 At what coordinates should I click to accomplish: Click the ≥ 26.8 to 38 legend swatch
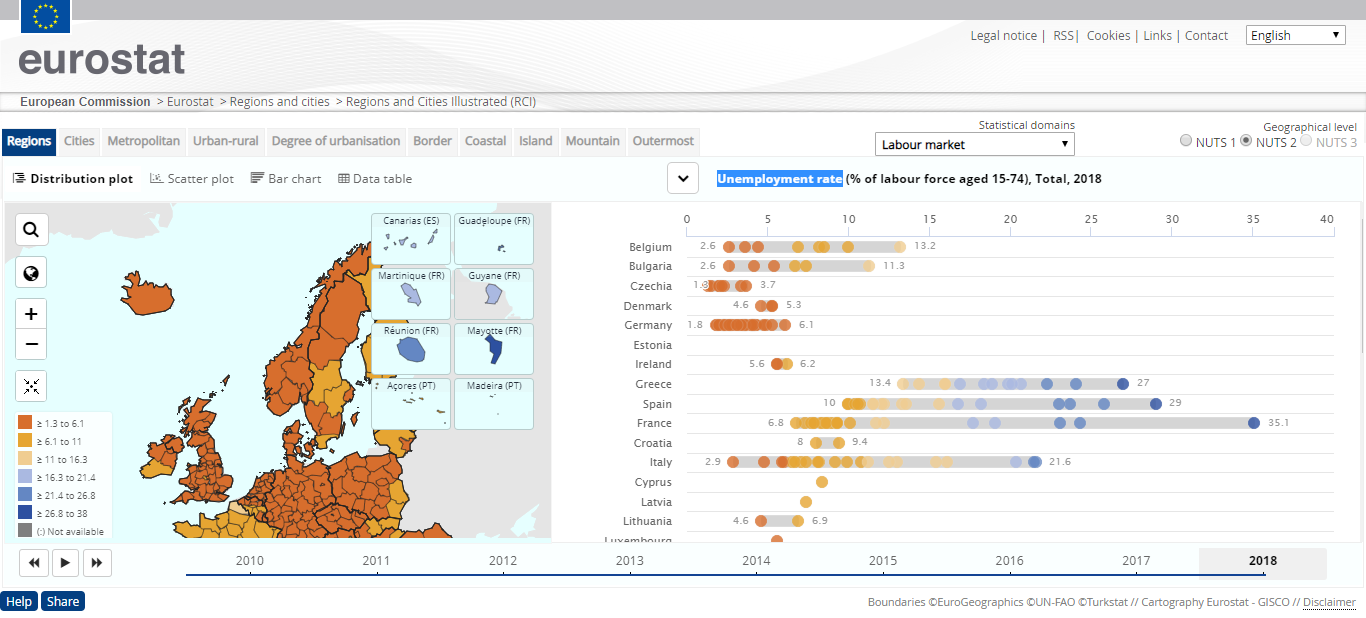click(25, 513)
